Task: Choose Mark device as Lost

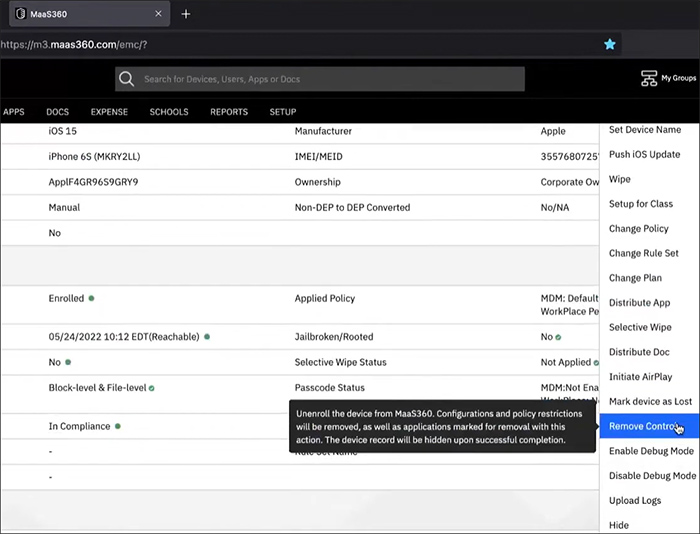Action: coord(650,401)
